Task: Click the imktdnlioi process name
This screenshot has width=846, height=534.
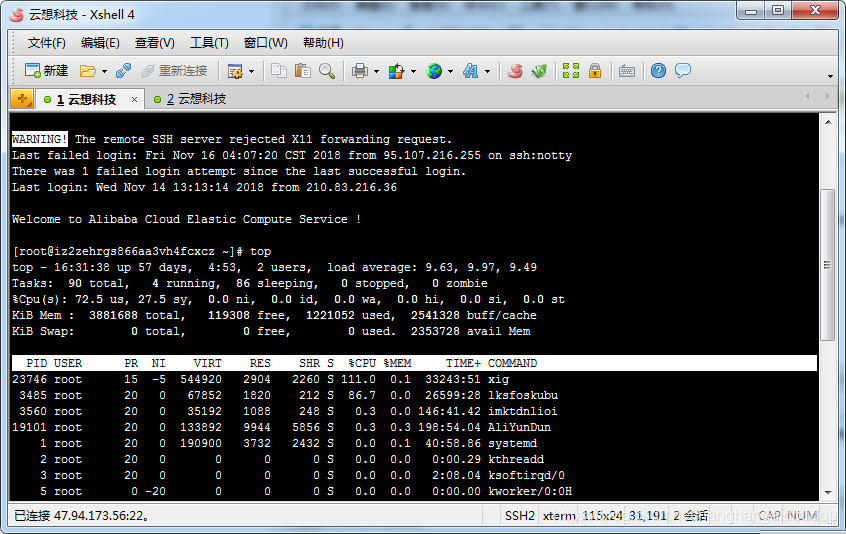Action: tap(523, 412)
